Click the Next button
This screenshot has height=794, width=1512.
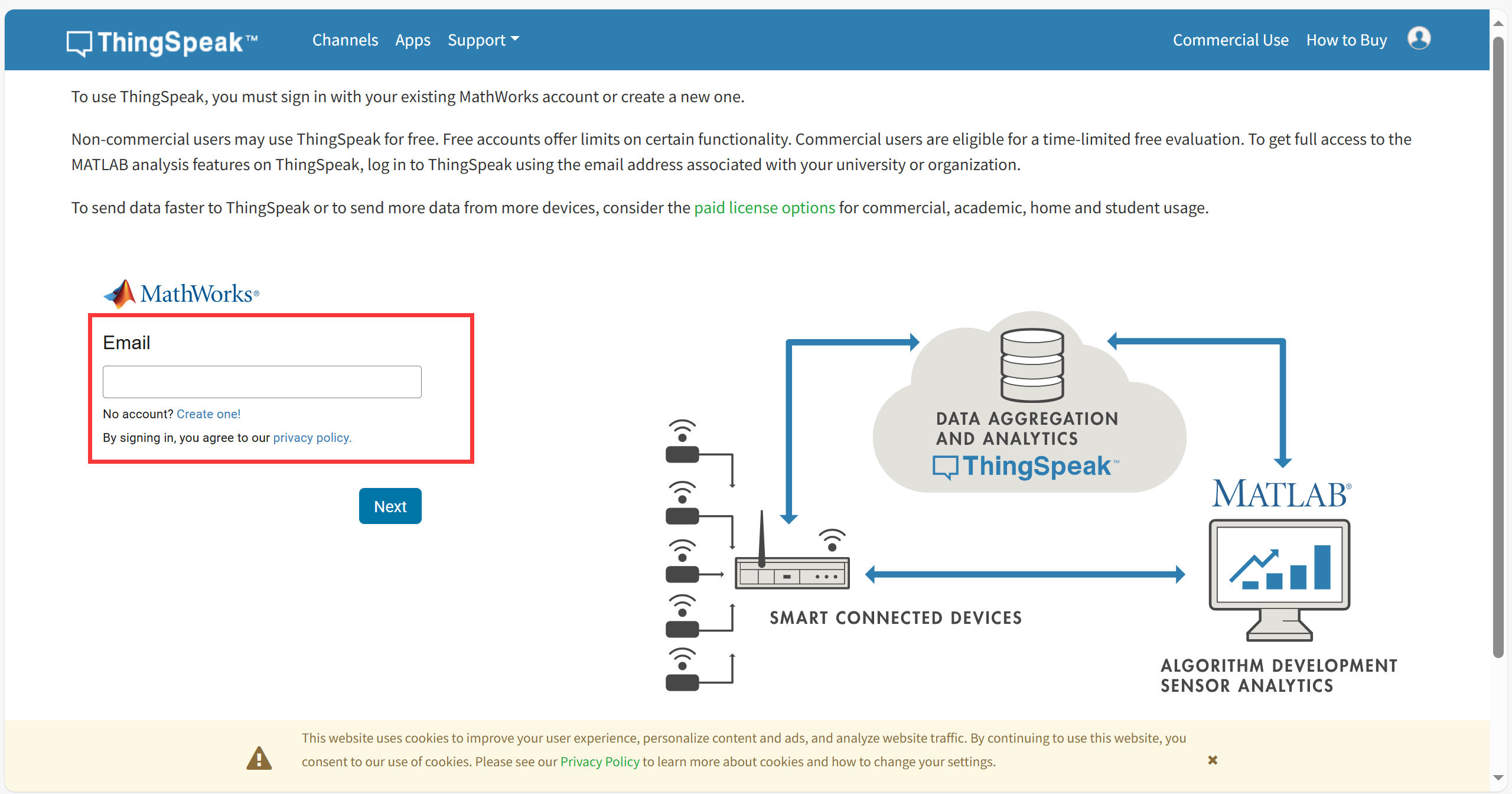[x=390, y=506]
